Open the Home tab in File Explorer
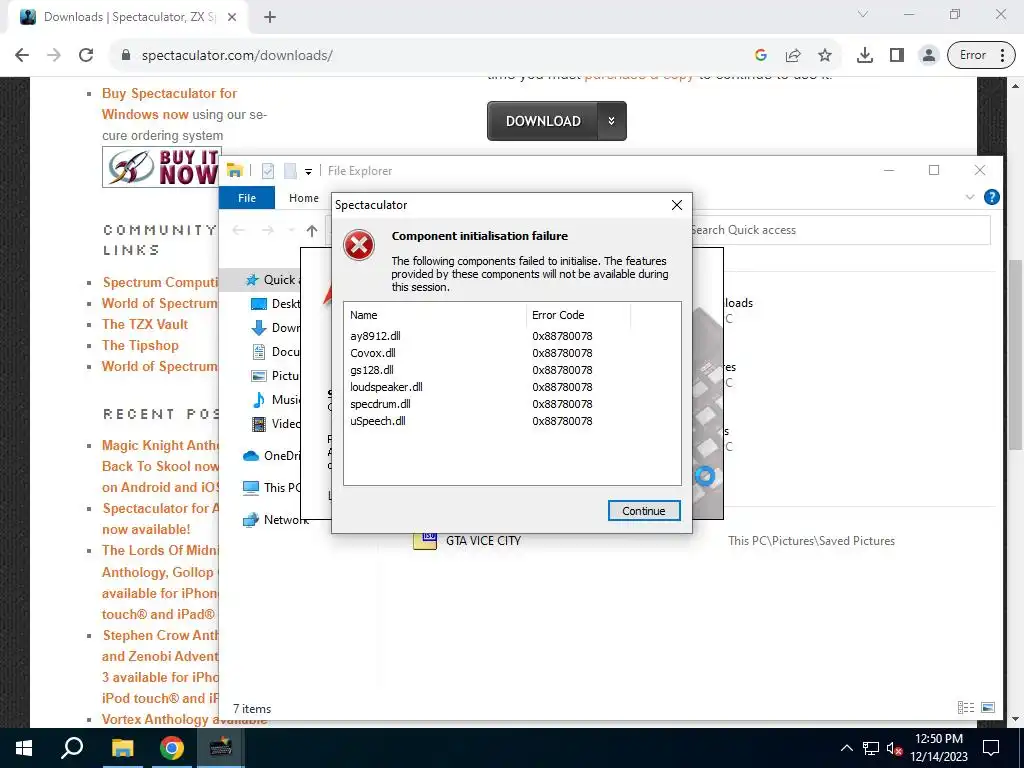Viewport: 1024px width, 768px height. pyautogui.click(x=304, y=198)
